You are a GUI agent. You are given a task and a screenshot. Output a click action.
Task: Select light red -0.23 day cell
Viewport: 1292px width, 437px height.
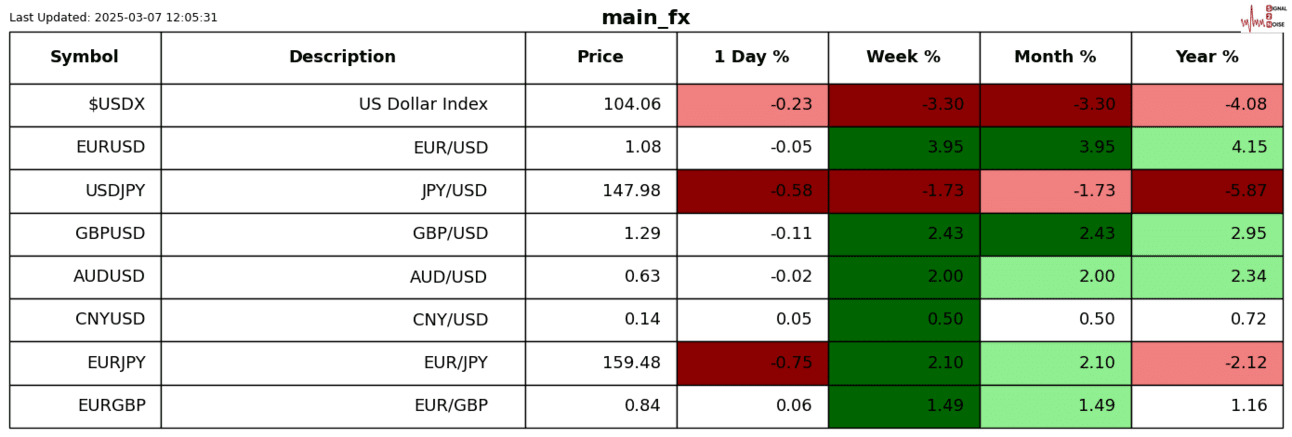tap(752, 104)
